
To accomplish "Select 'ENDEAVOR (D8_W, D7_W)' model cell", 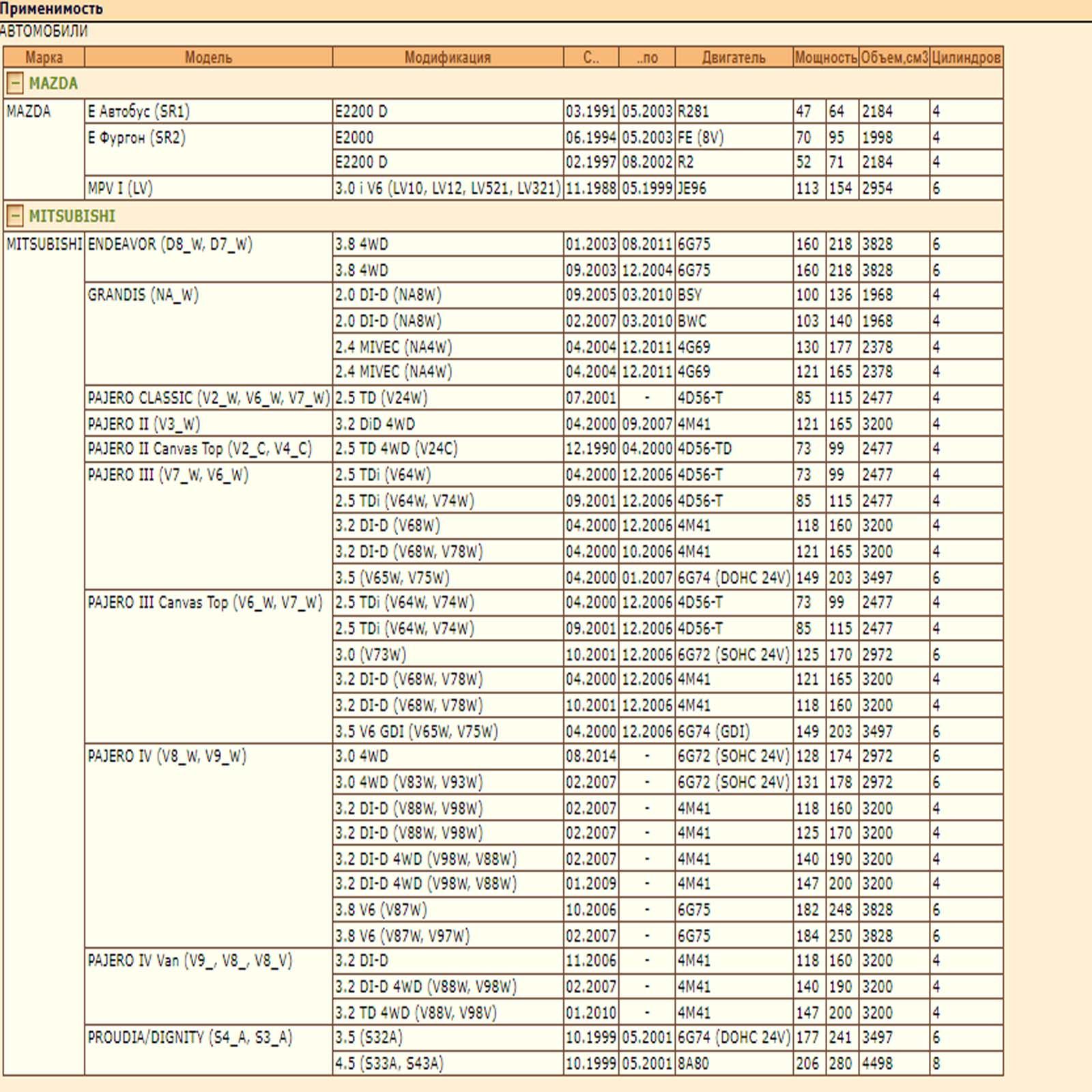I will click(208, 257).
